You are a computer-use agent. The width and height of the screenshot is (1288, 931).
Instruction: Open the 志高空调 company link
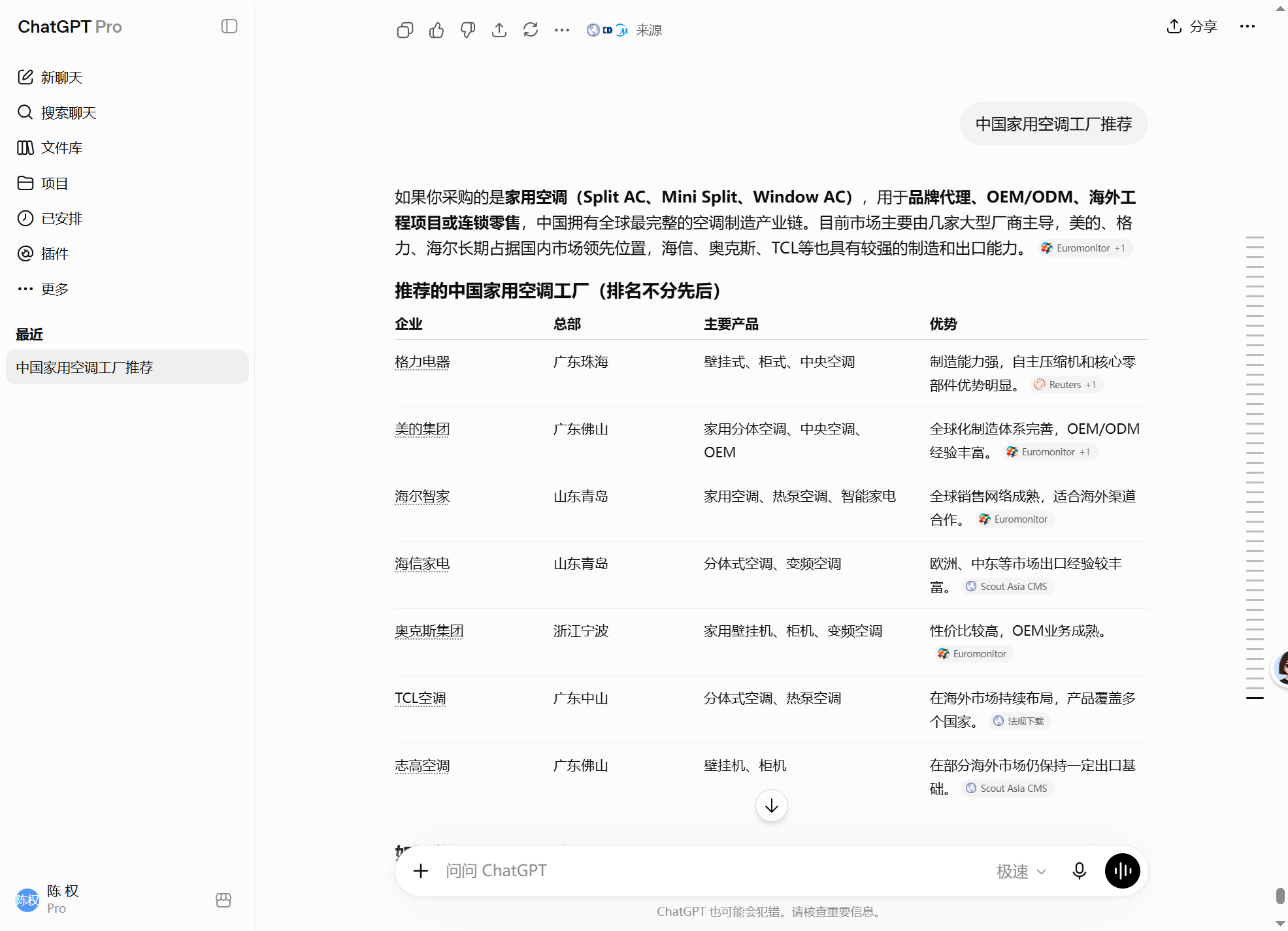coord(422,766)
